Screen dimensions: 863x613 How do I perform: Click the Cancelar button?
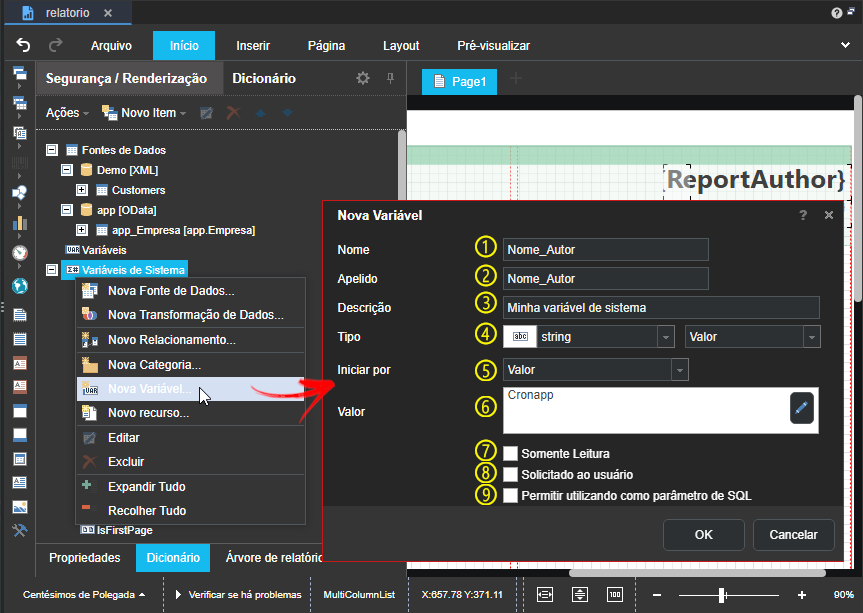(793, 534)
